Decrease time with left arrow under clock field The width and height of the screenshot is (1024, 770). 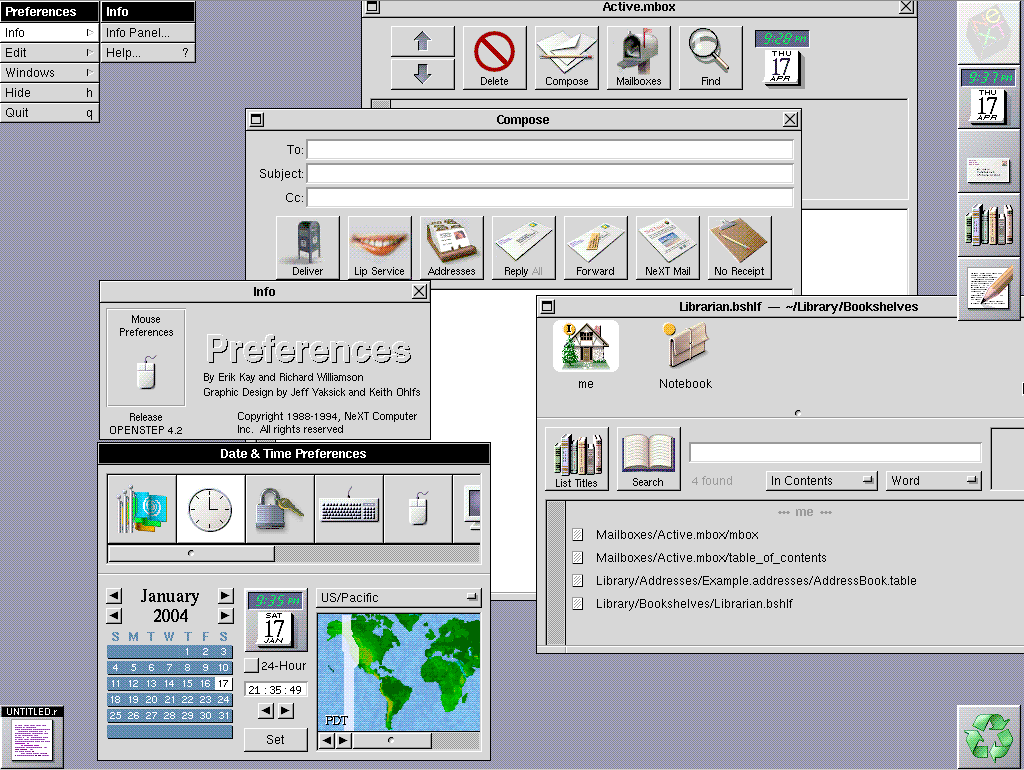[266, 711]
